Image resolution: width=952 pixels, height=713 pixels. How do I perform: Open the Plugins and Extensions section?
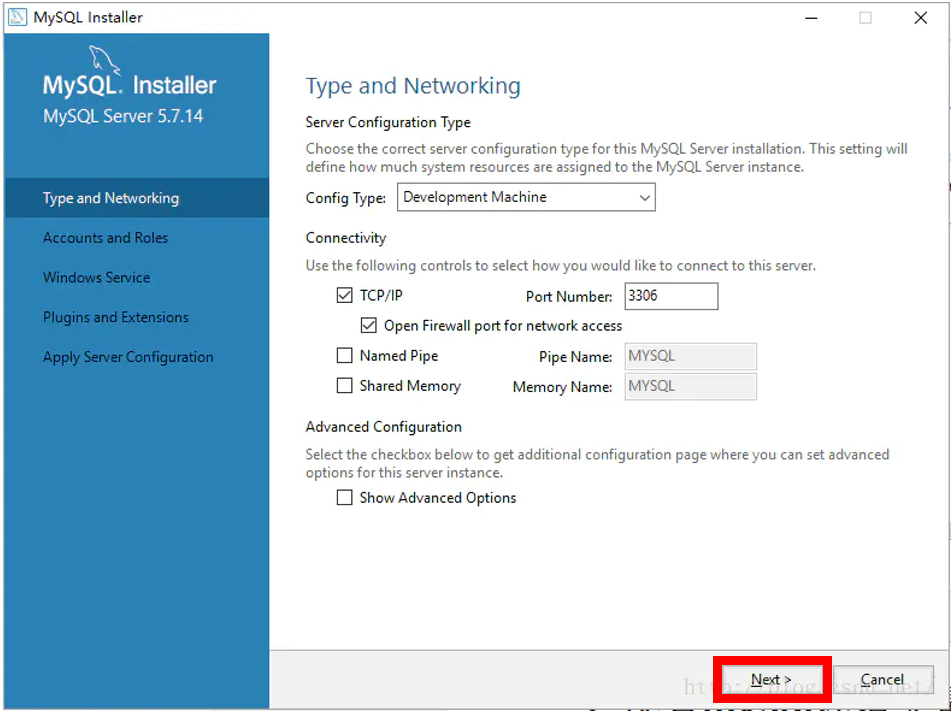pos(115,317)
